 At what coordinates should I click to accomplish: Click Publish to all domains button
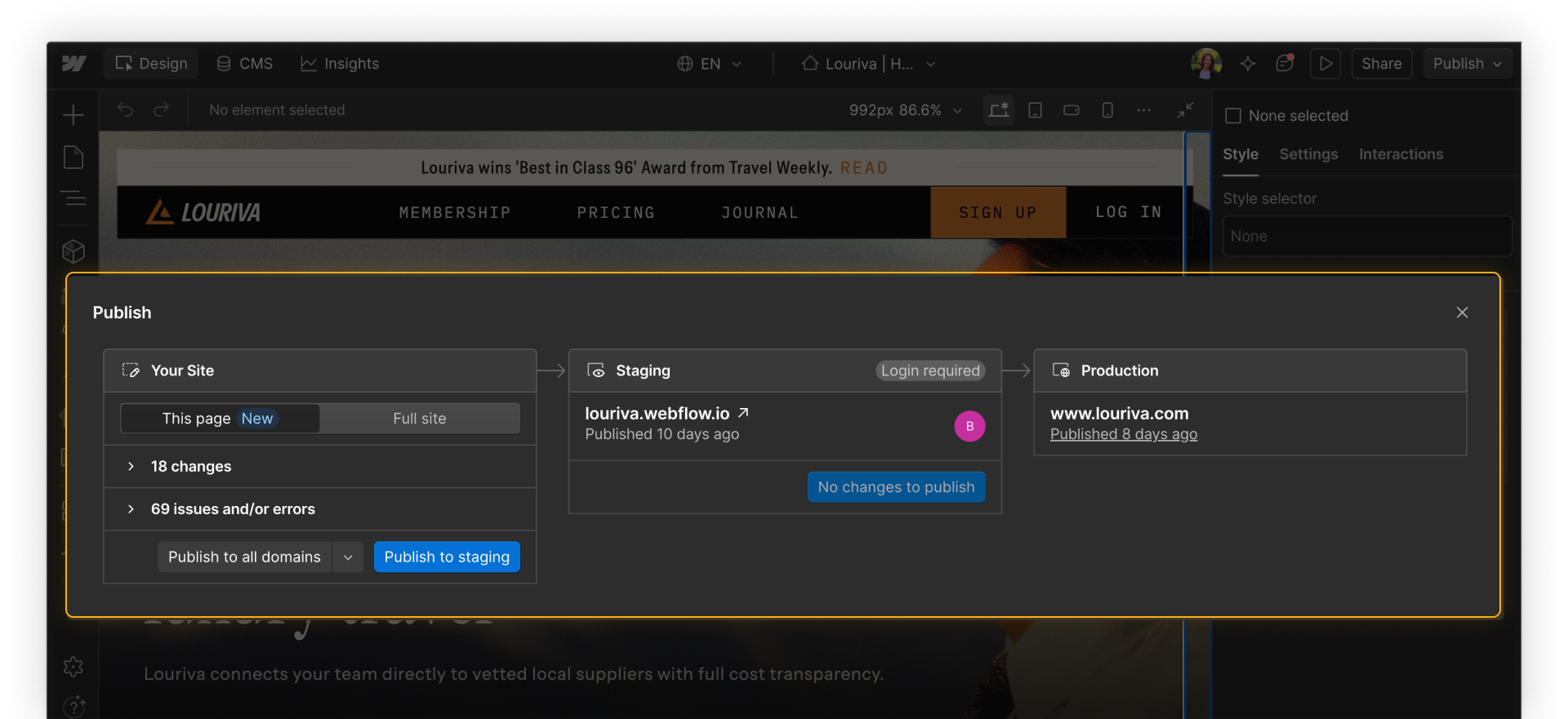(244, 557)
